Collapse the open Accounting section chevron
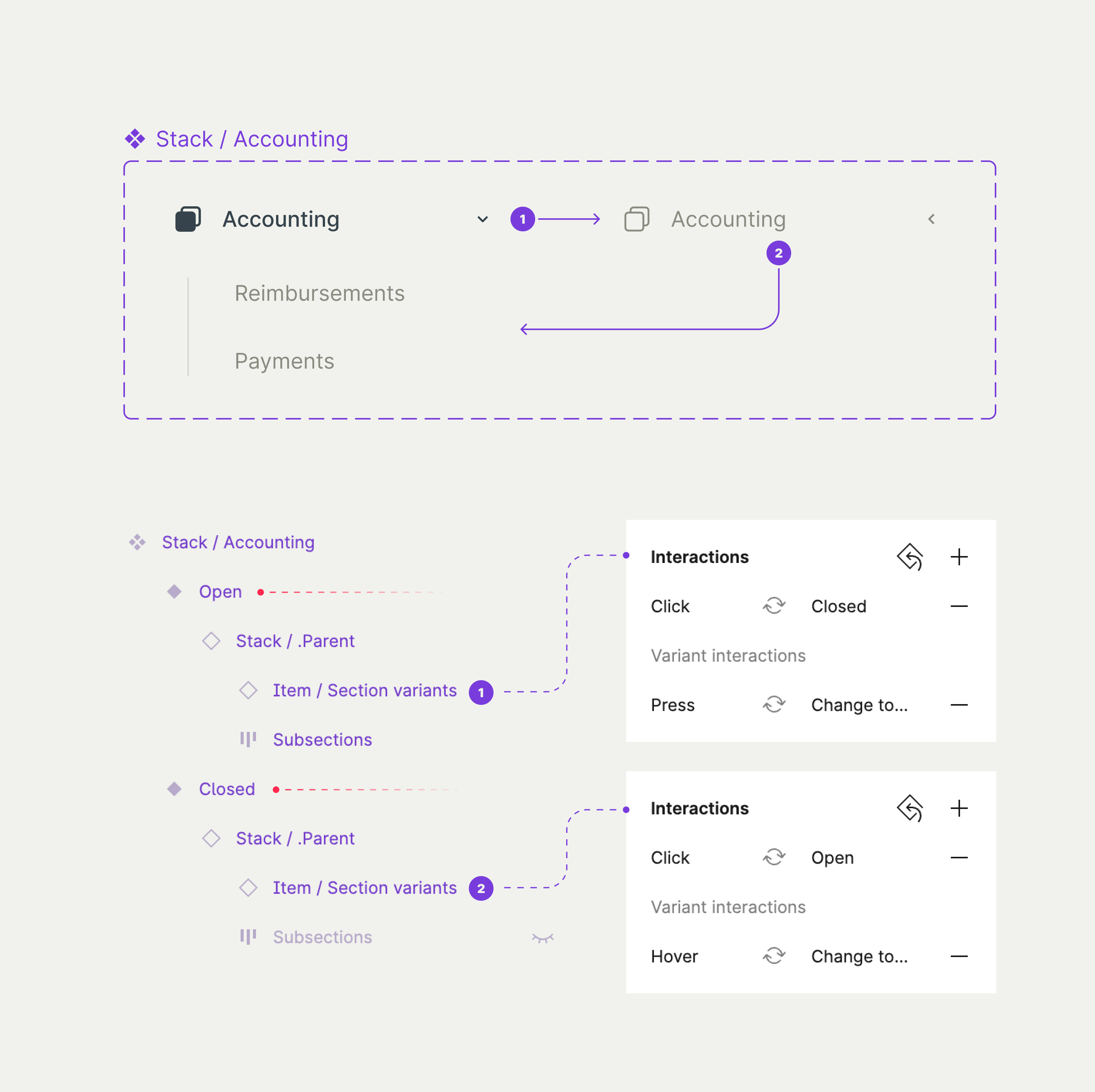Screen dimensions: 1095x1092 point(482,219)
